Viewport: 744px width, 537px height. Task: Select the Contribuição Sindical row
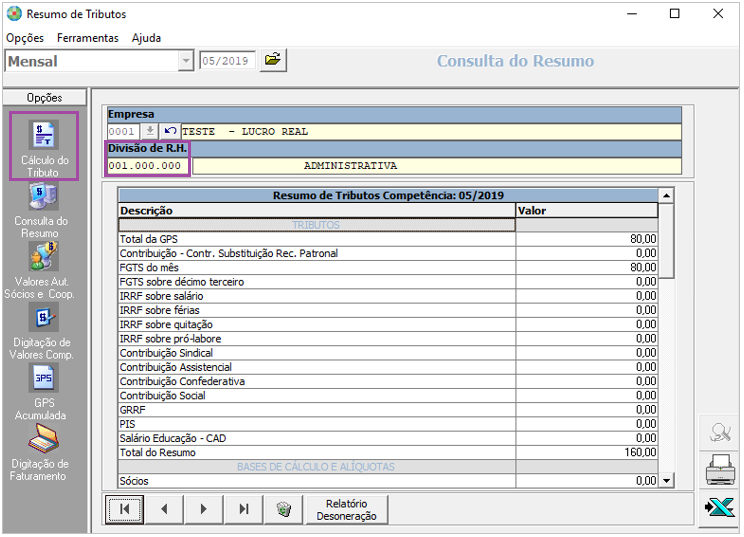(x=388, y=353)
